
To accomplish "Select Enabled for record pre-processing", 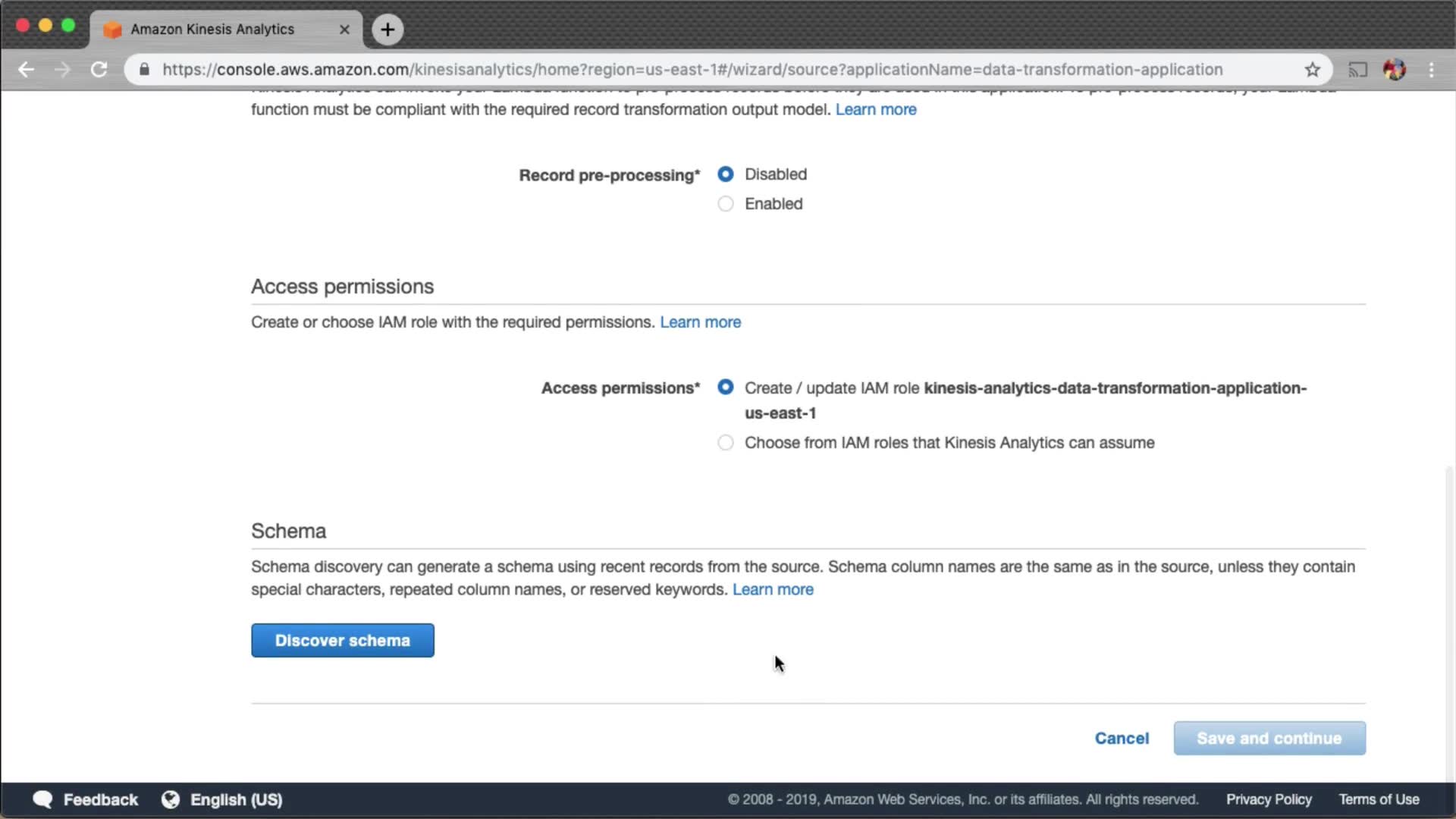I will [726, 204].
